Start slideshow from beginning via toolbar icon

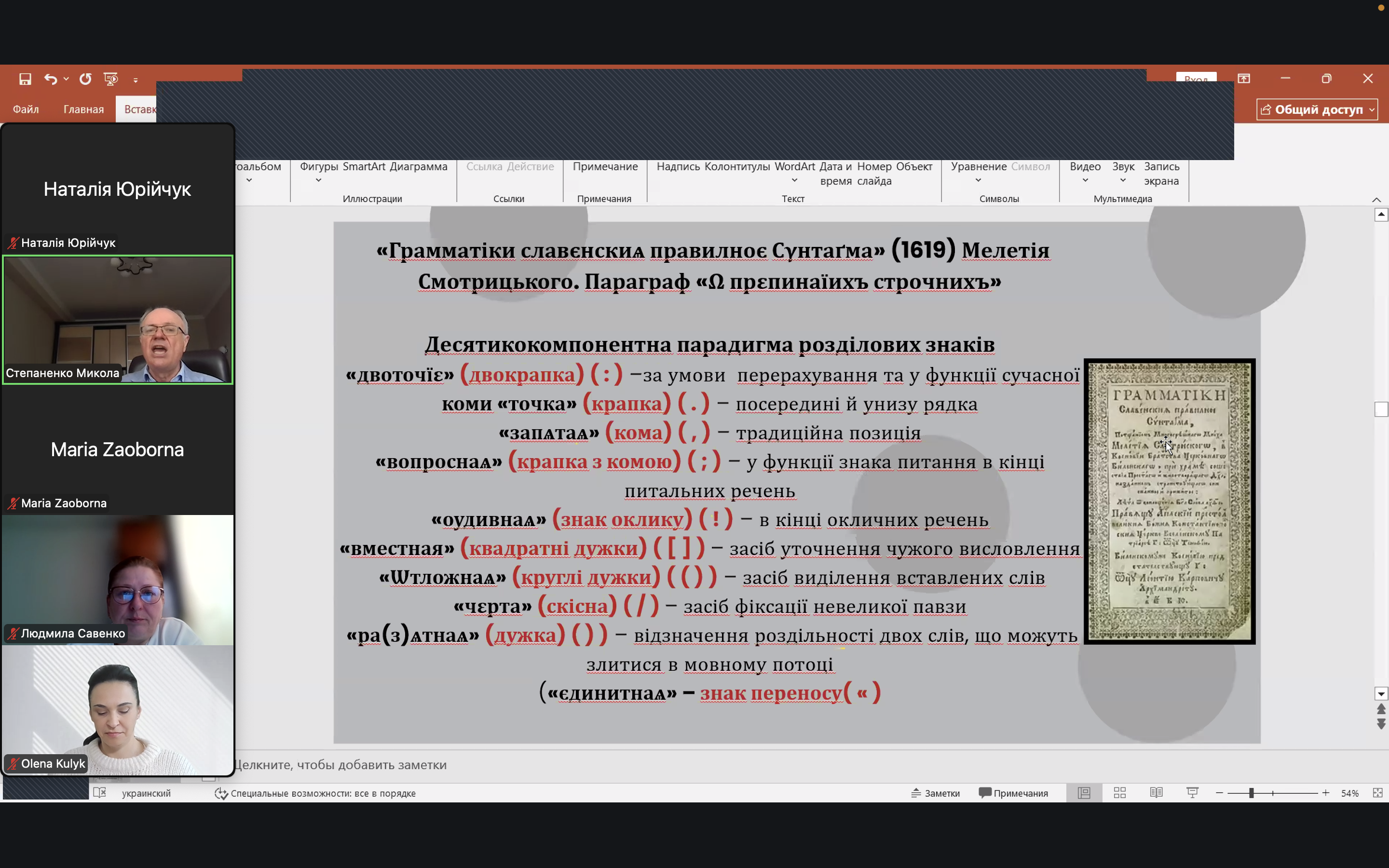pos(111,79)
